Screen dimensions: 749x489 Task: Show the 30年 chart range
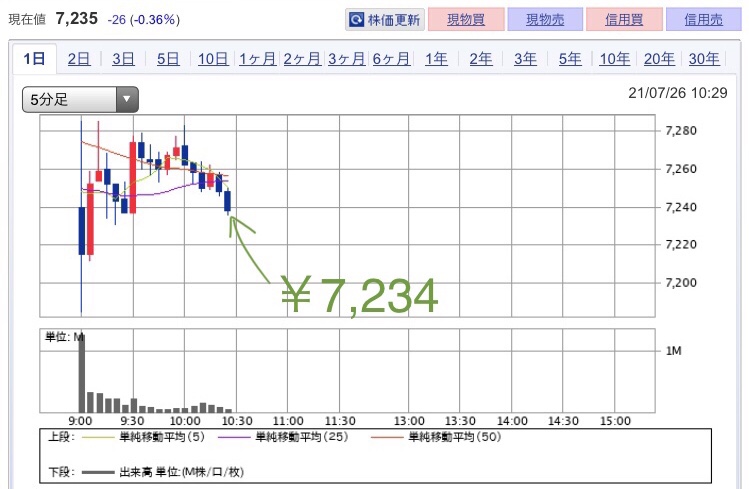[x=704, y=59]
